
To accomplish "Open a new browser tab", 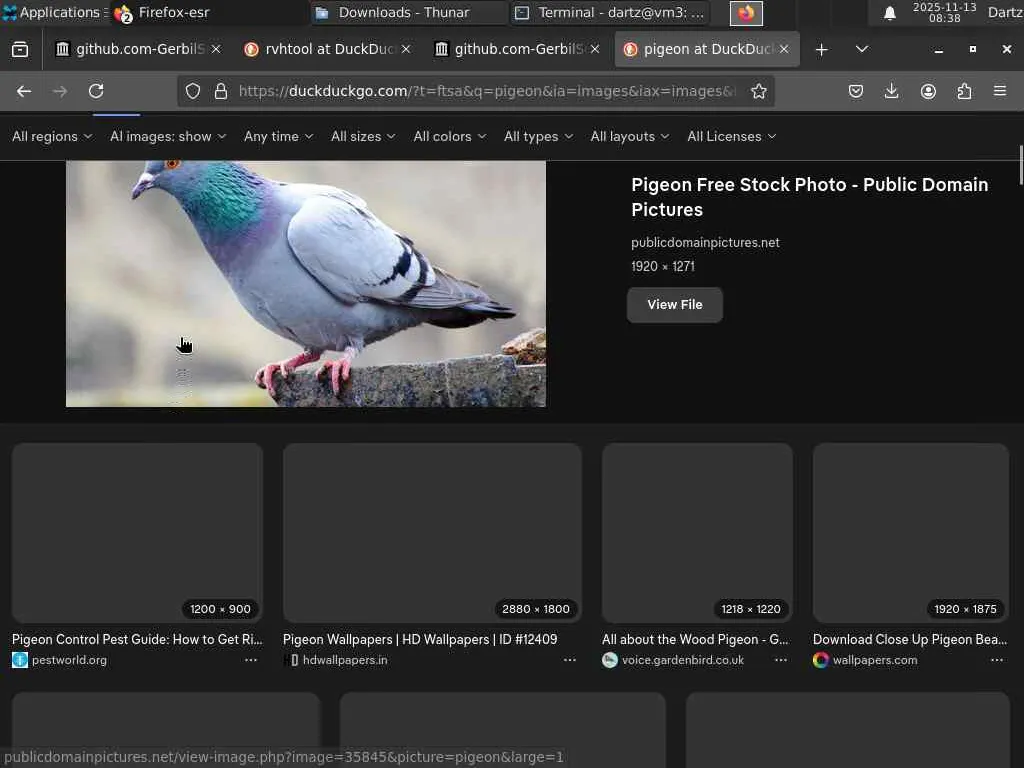I will [x=821, y=49].
